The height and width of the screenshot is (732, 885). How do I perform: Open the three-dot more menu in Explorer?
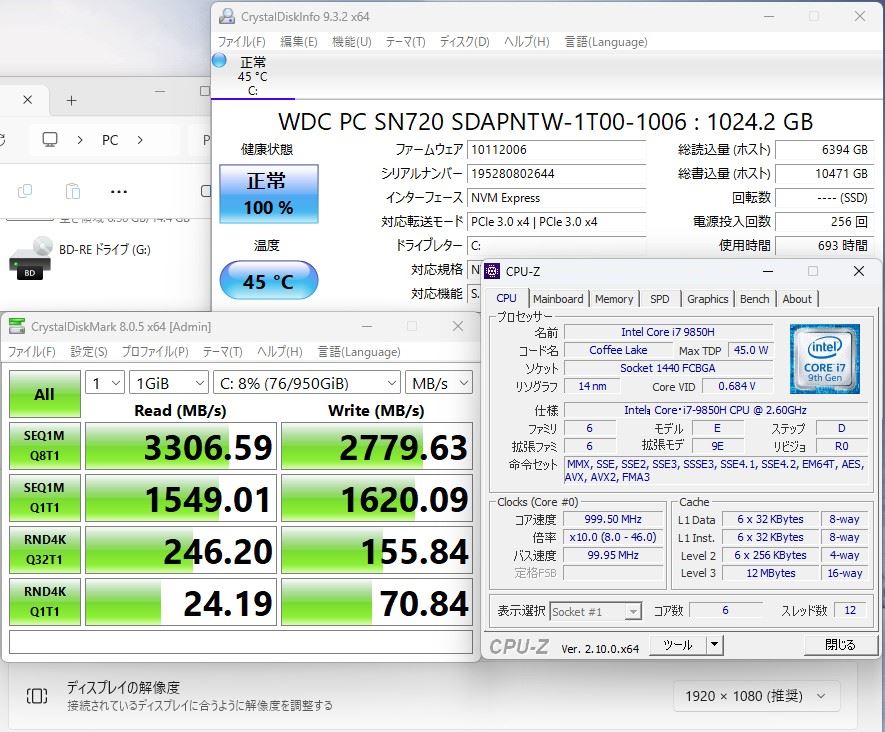119,192
